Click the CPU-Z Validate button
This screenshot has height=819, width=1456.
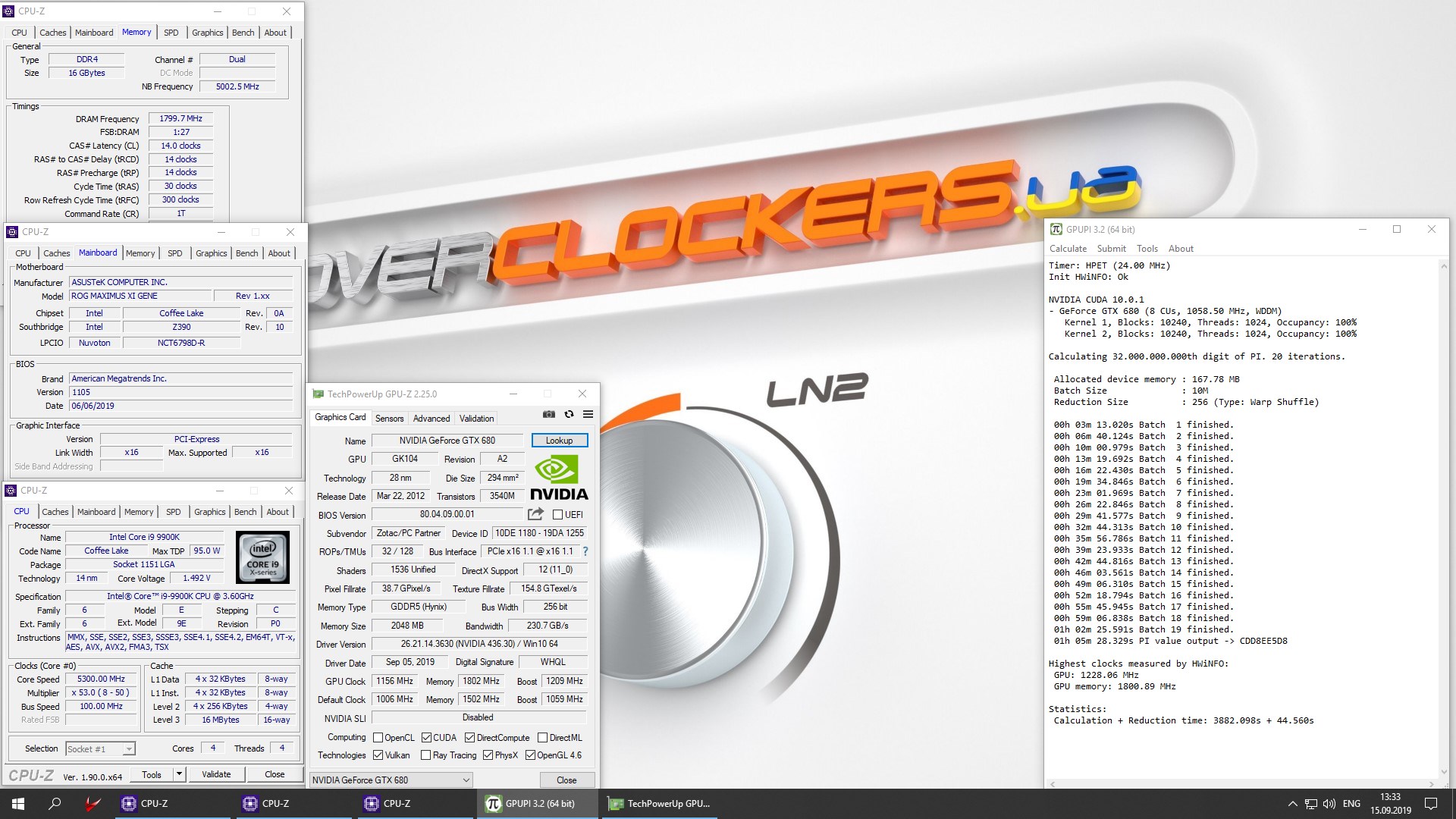[216, 774]
